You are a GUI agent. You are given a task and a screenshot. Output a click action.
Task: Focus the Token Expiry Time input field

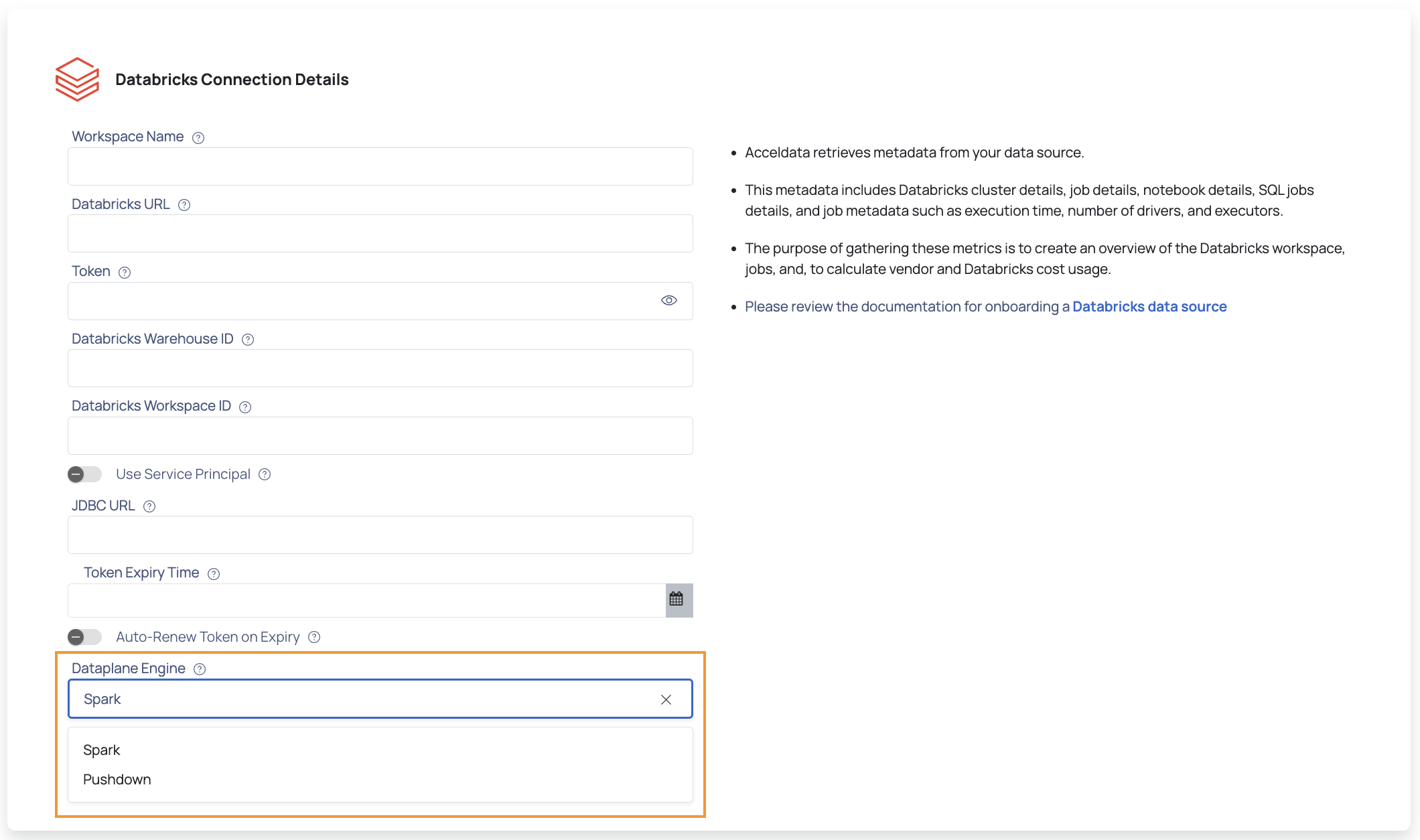point(367,600)
